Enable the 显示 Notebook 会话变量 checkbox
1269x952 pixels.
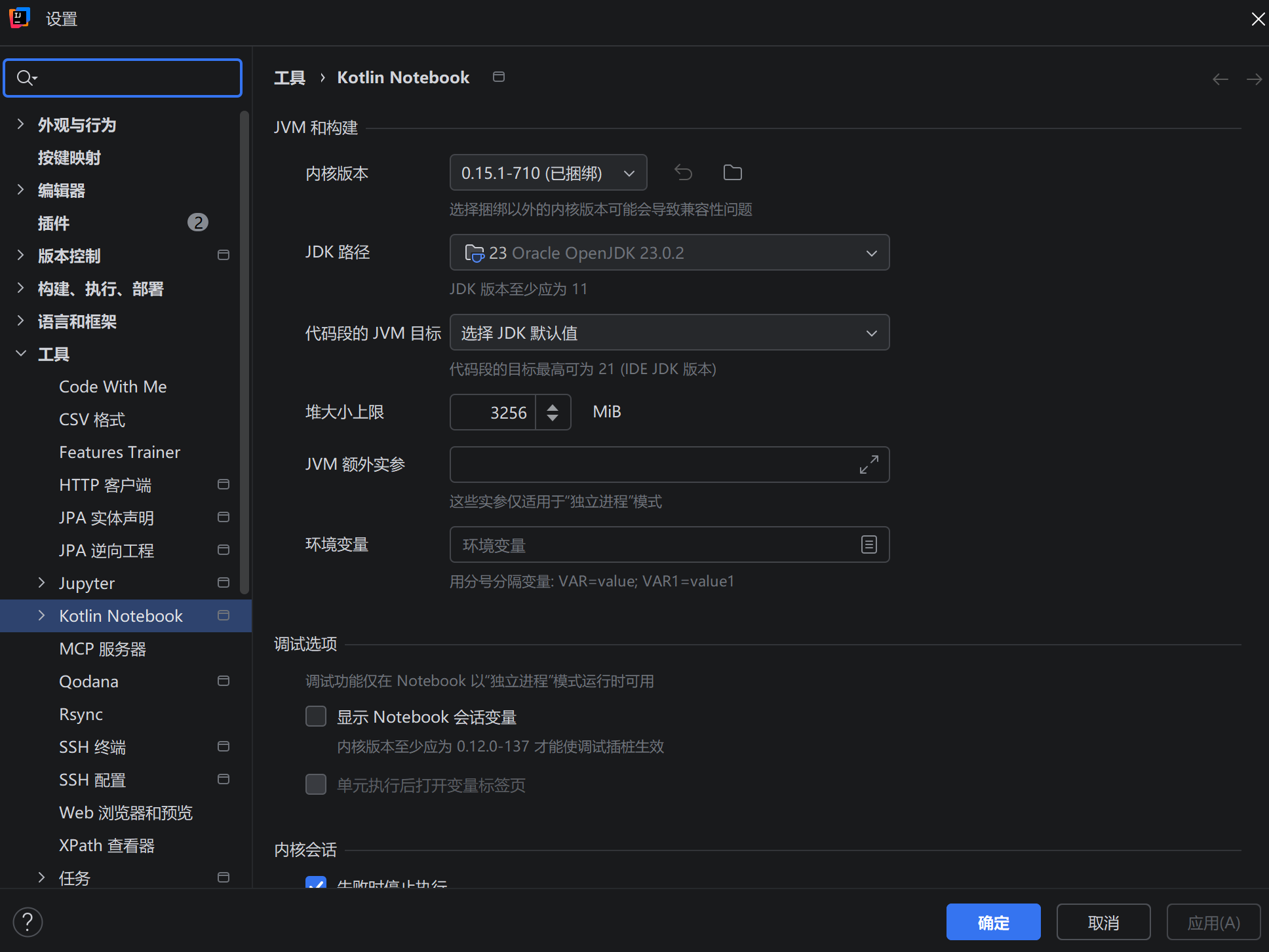point(316,716)
